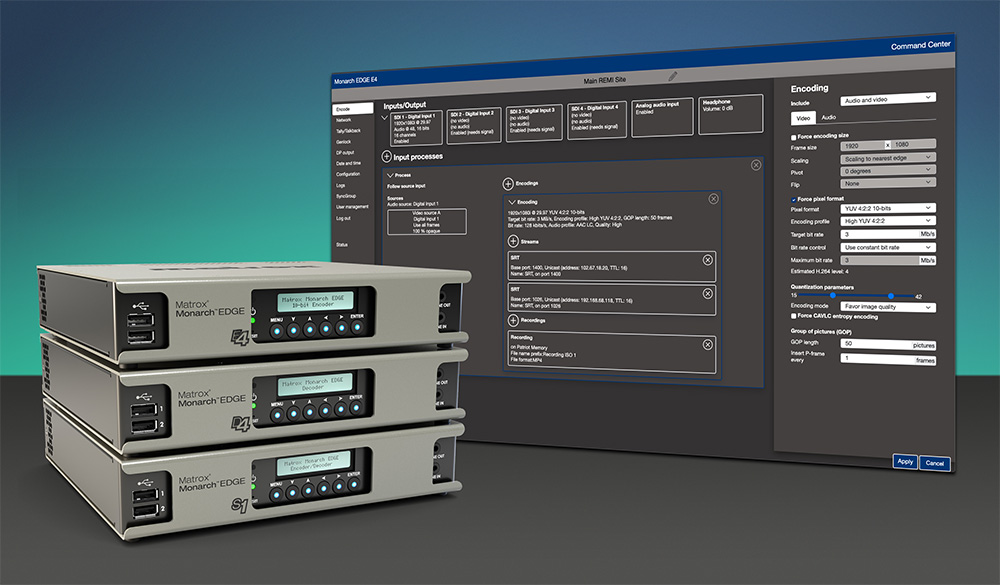This screenshot has height=585, width=1000.
Task: Click the Estimated H.264 level: 4 text
Action: [x=820, y=271]
